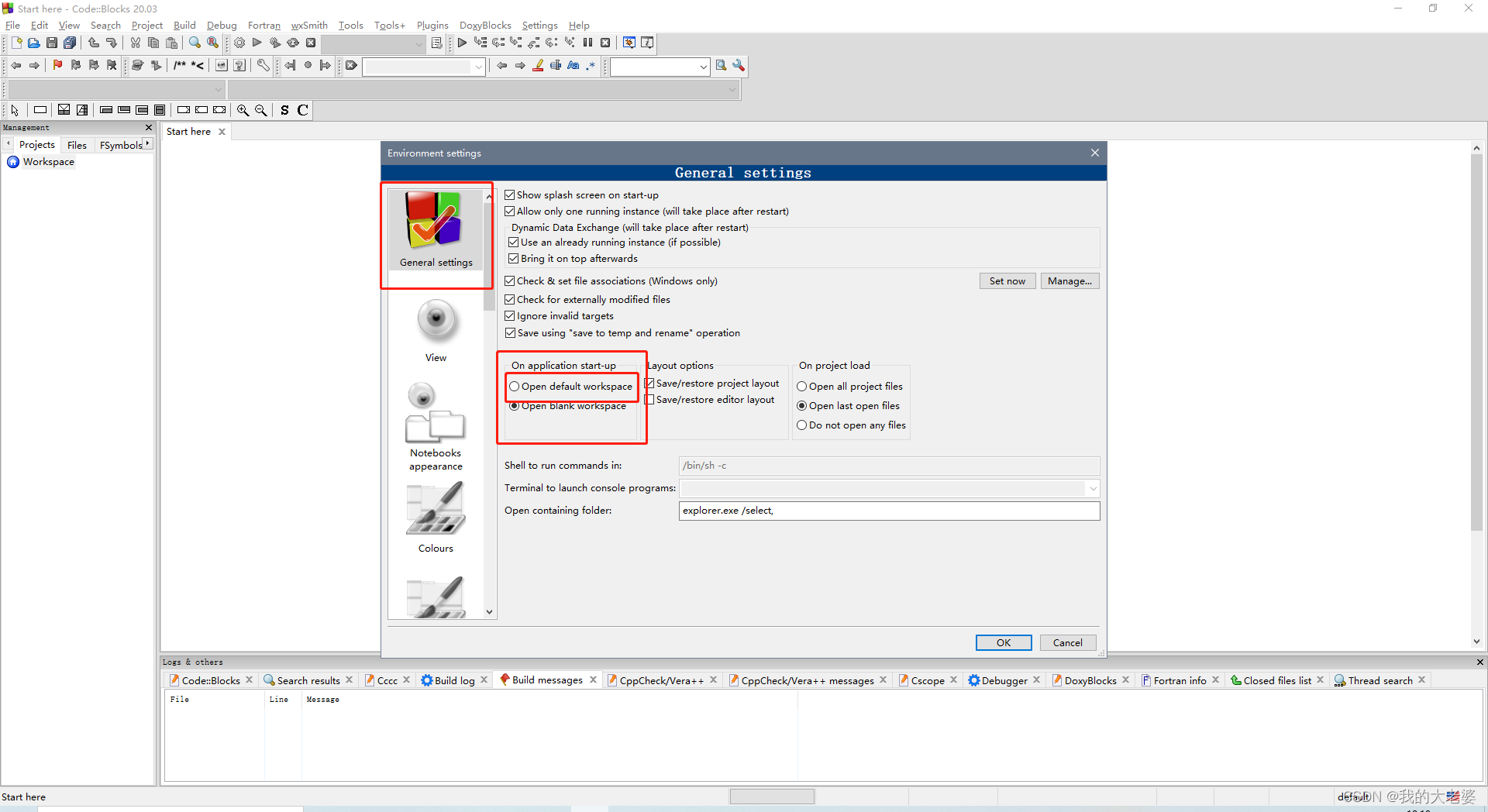Uncheck Show splash screen on start-up
Viewport: 1488px width, 812px height.
510,194
